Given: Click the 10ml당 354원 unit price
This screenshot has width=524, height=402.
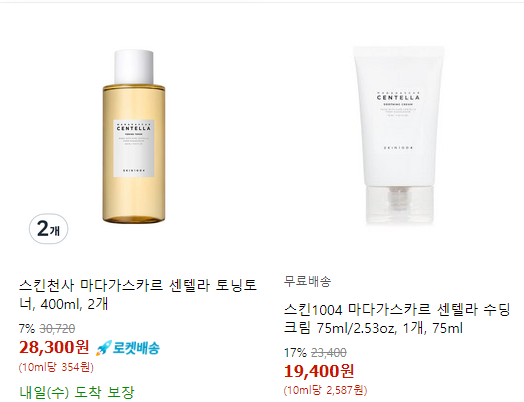Looking at the screenshot, I should 56,367.
